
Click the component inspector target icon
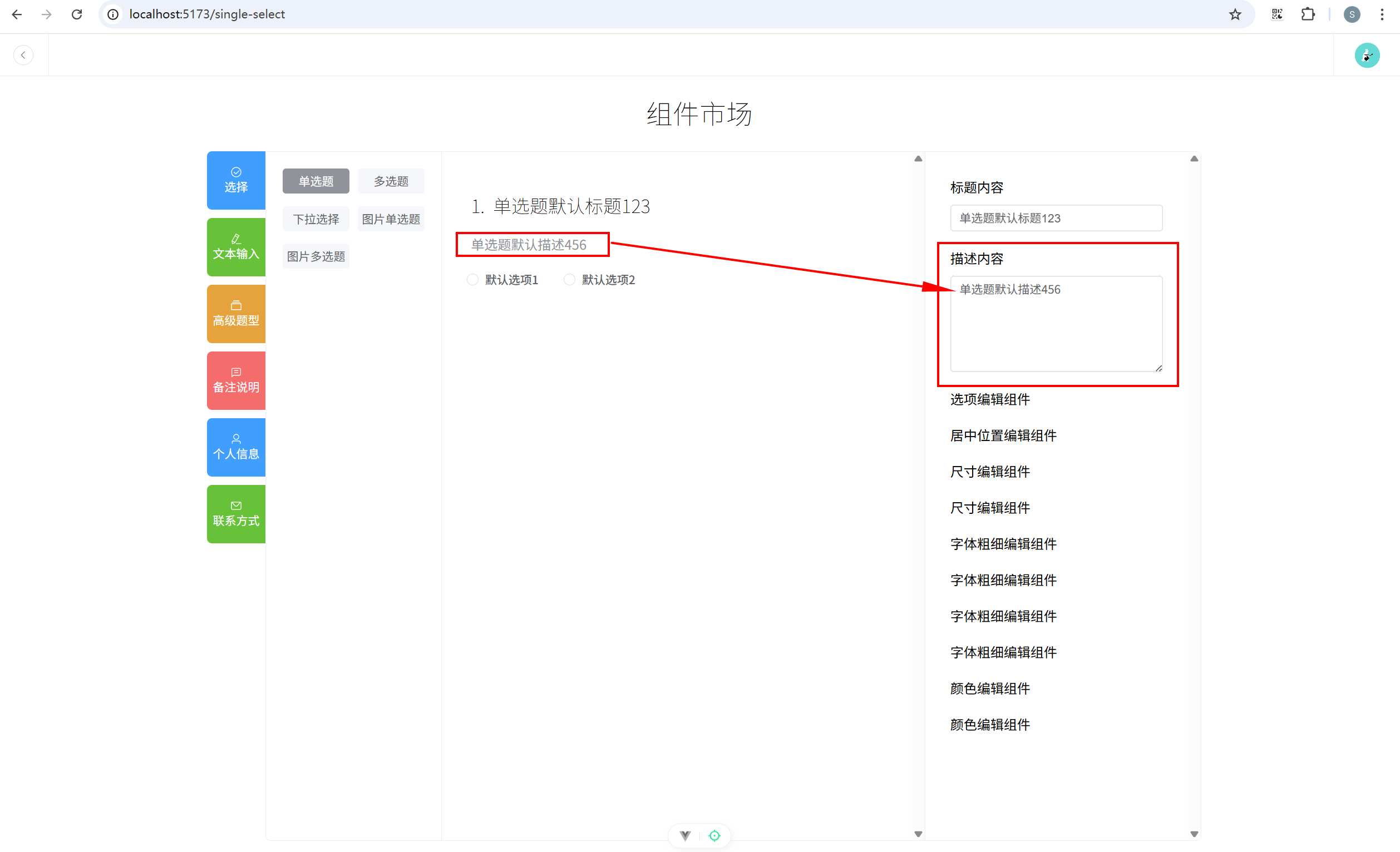pos(714,835)
